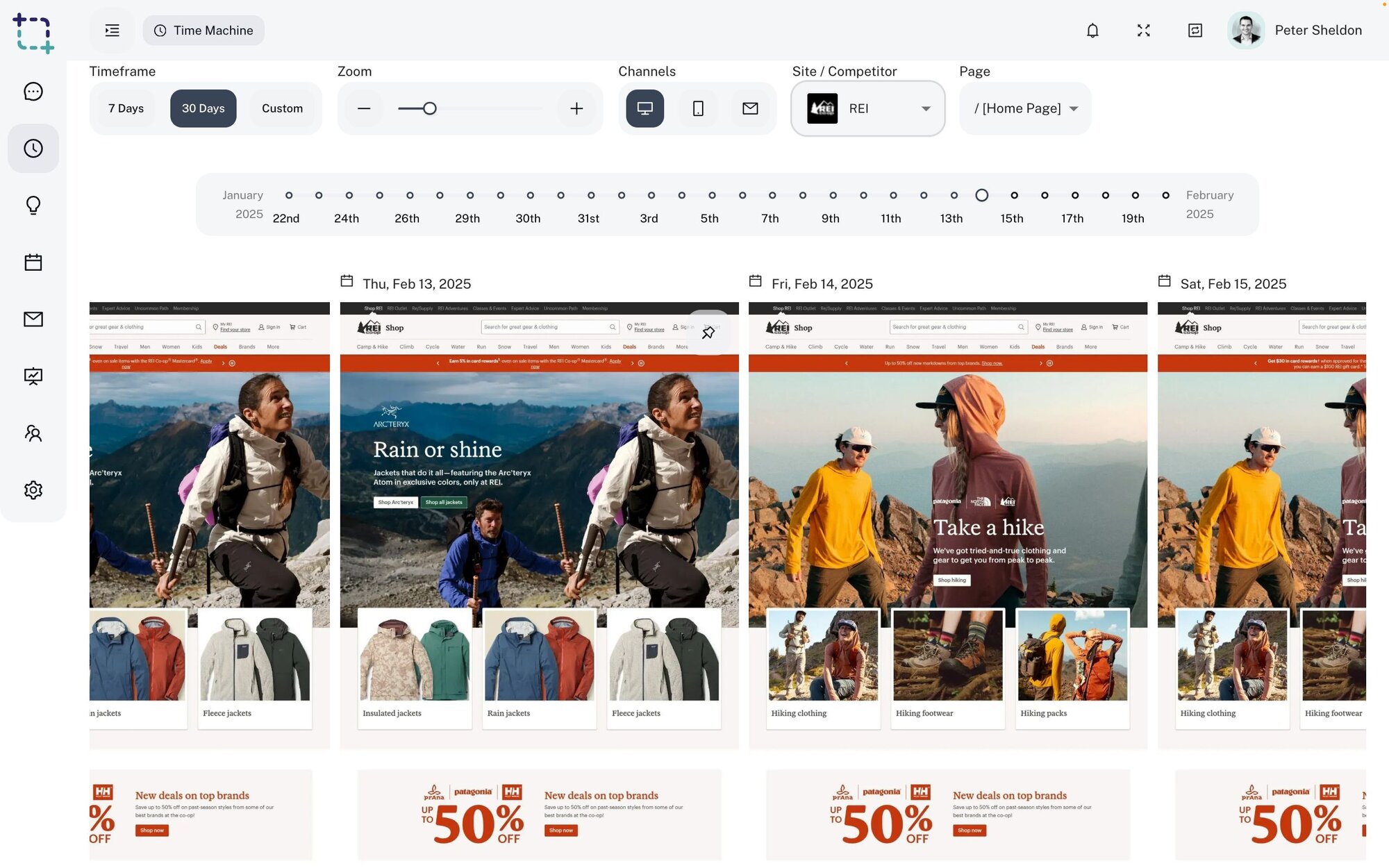
Task: Open the chat messages sidebar icon
Action: pos(33,92)
